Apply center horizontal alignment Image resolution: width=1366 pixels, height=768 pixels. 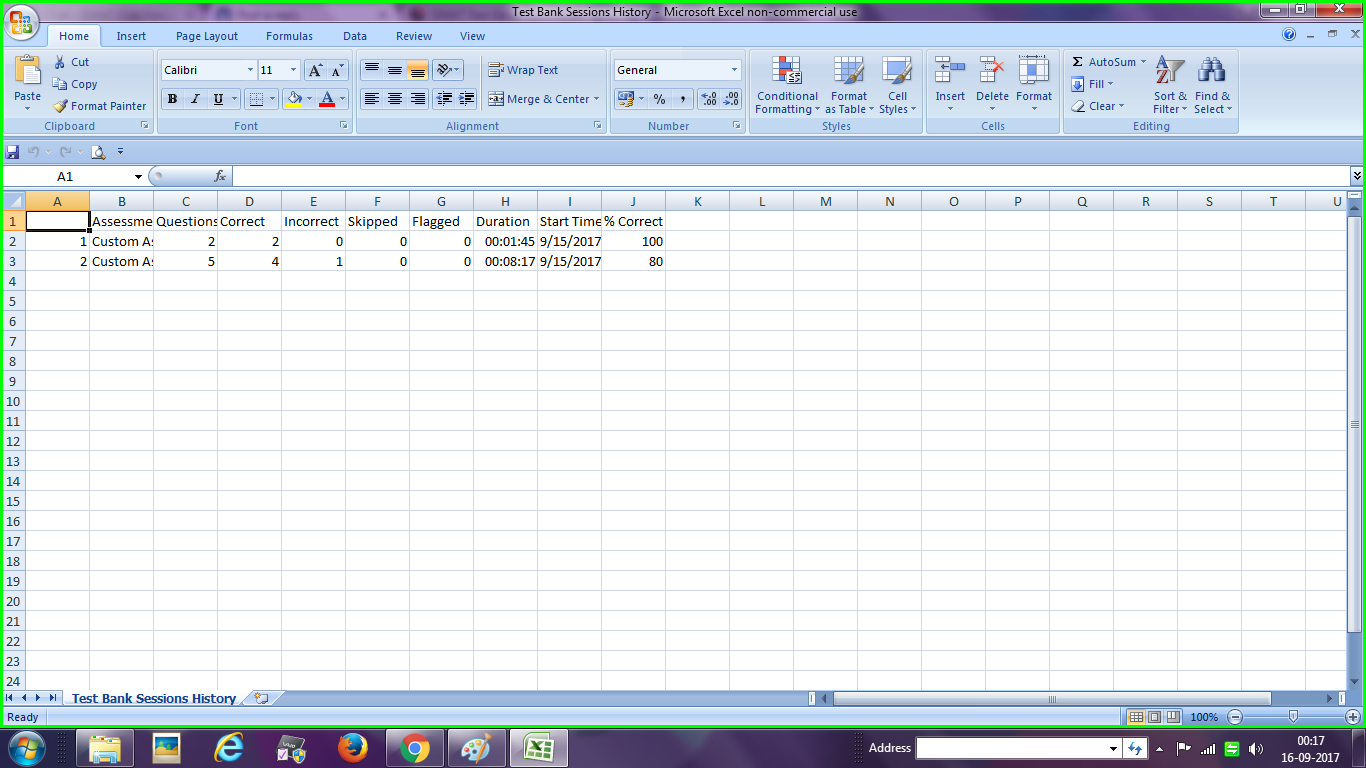pos(395,99)
